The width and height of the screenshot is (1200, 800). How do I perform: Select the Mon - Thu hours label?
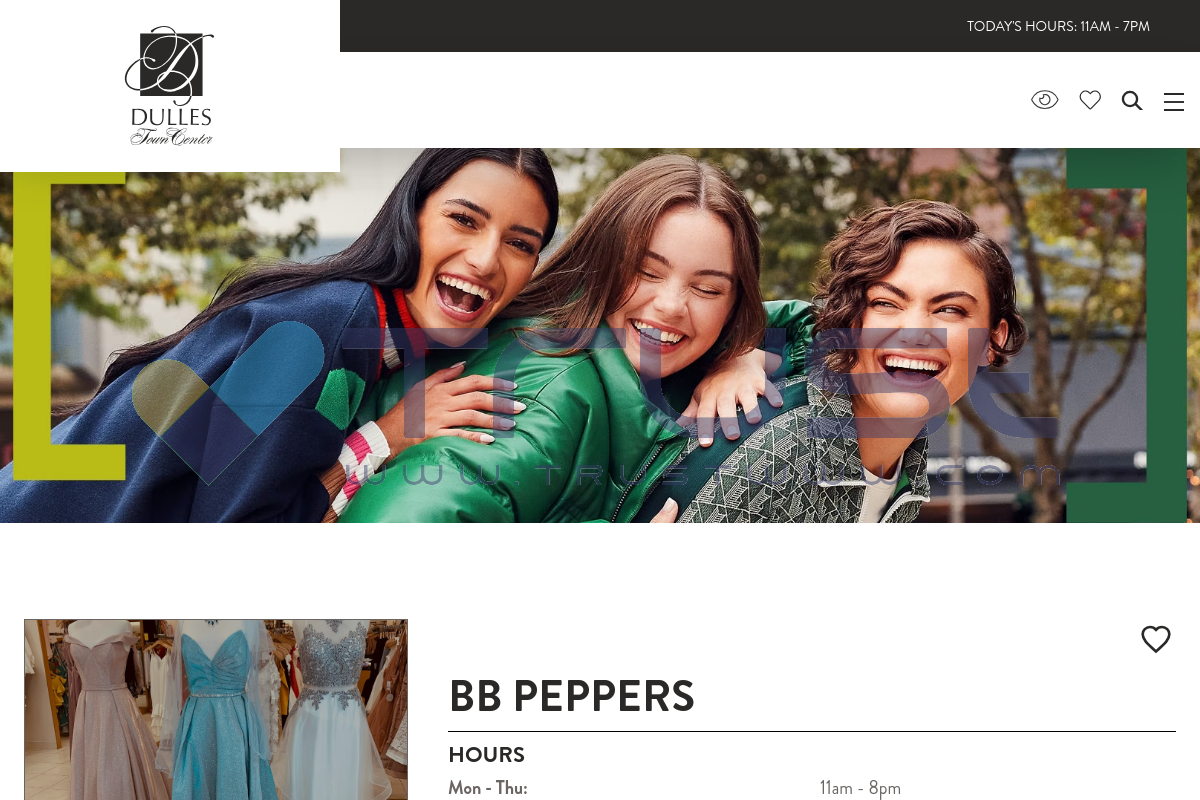point(488,788)
